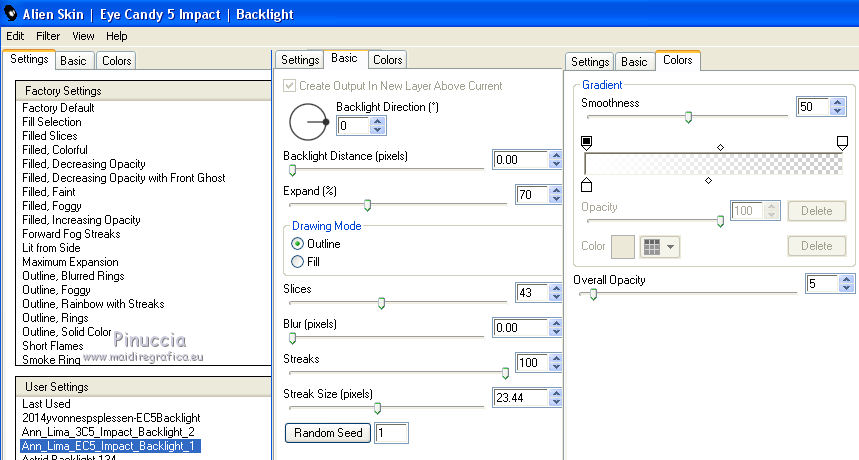Viewport: 859px width, 460px height.
Task: Select Forward Fog Streaks preset
Action: pos(71,234)
